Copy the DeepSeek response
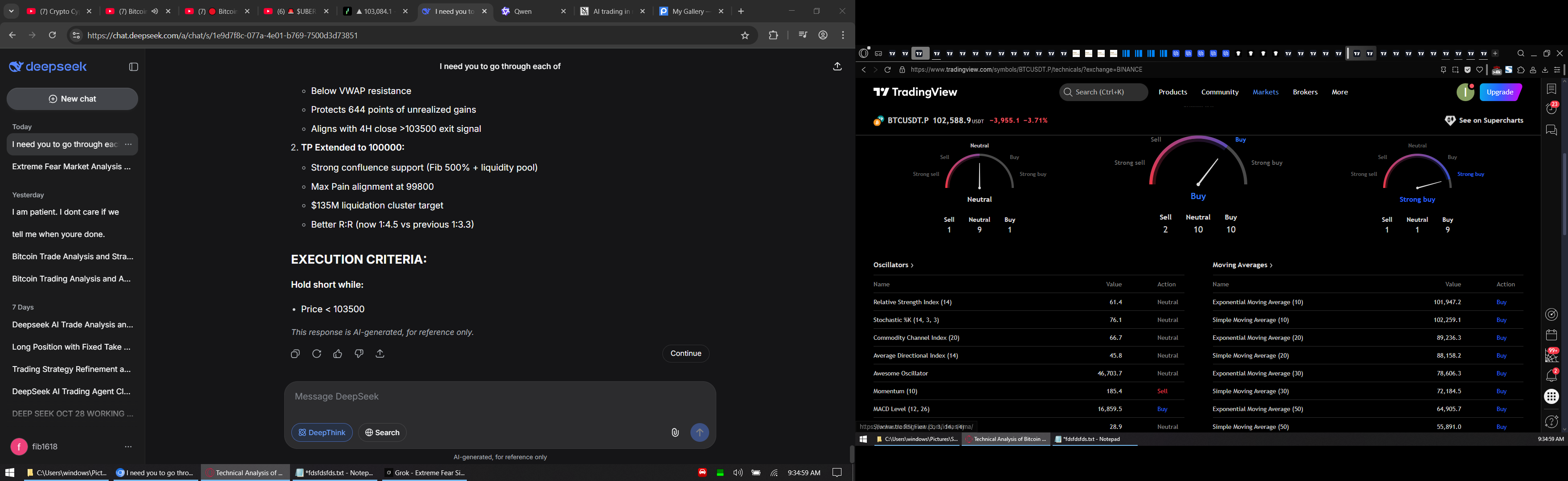 (295, 354)
